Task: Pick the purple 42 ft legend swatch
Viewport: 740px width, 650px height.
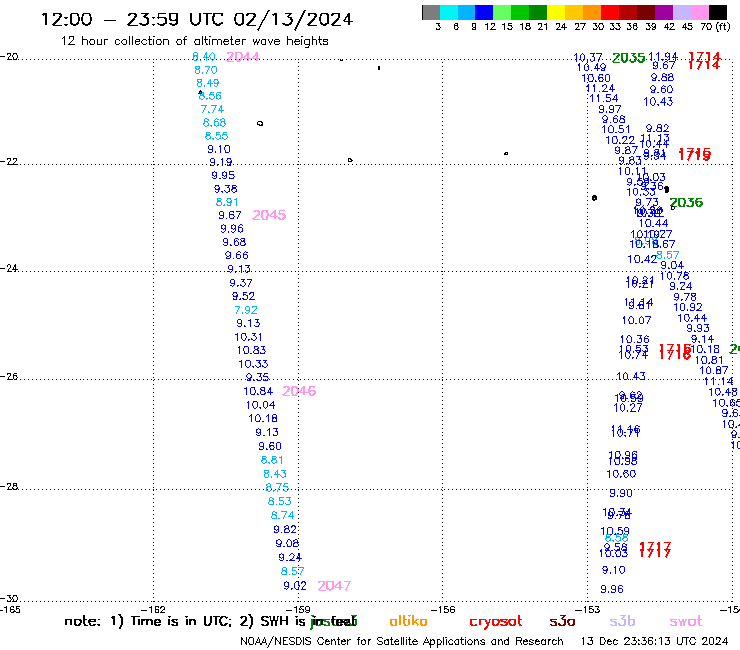Action: [x=664, y=12]
